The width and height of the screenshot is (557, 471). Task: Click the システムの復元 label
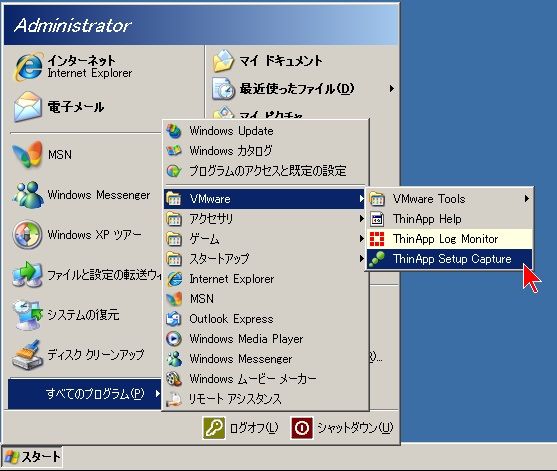coord(83,315)
